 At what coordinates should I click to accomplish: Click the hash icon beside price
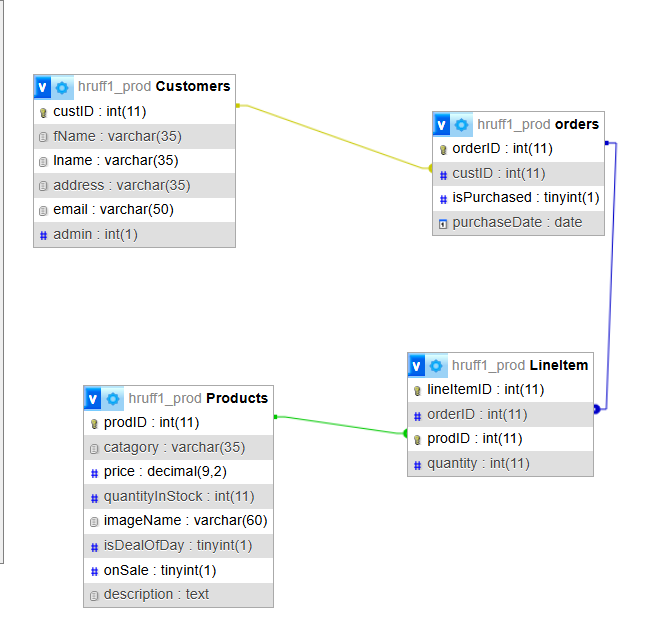pyautogui.click(x=95, y=473)
